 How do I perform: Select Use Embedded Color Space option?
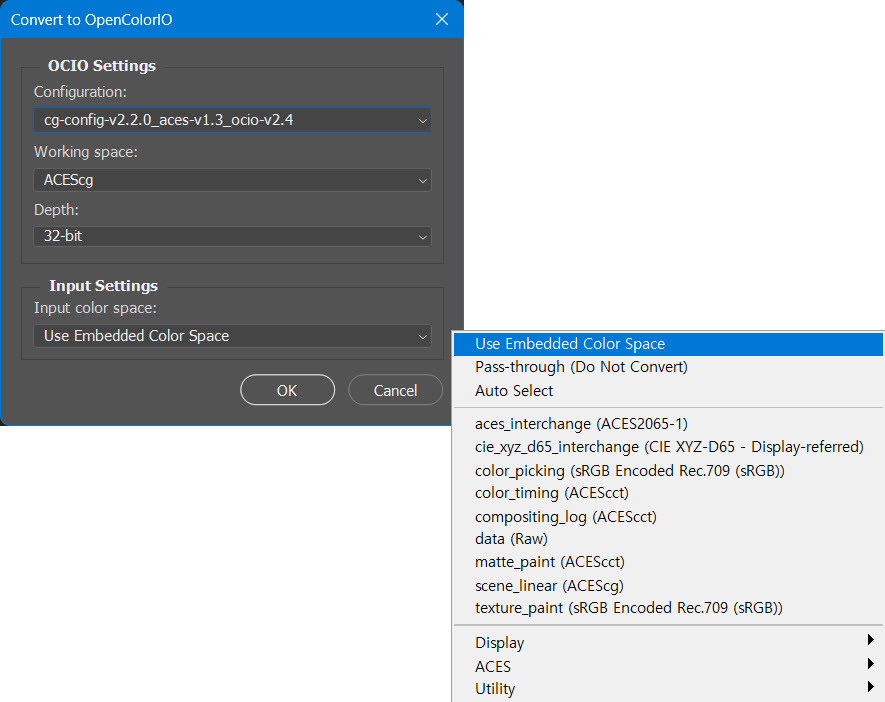(668, 344)
